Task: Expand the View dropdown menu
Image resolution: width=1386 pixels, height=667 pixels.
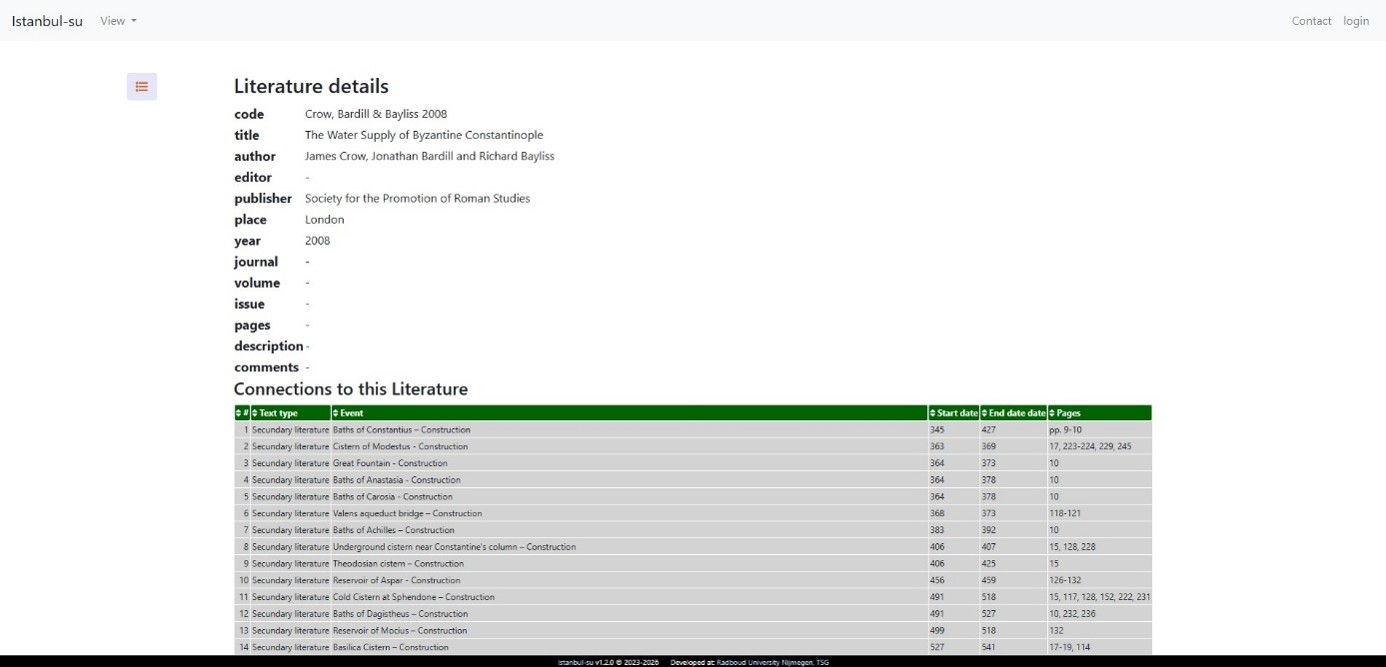Action: (118, 21)
